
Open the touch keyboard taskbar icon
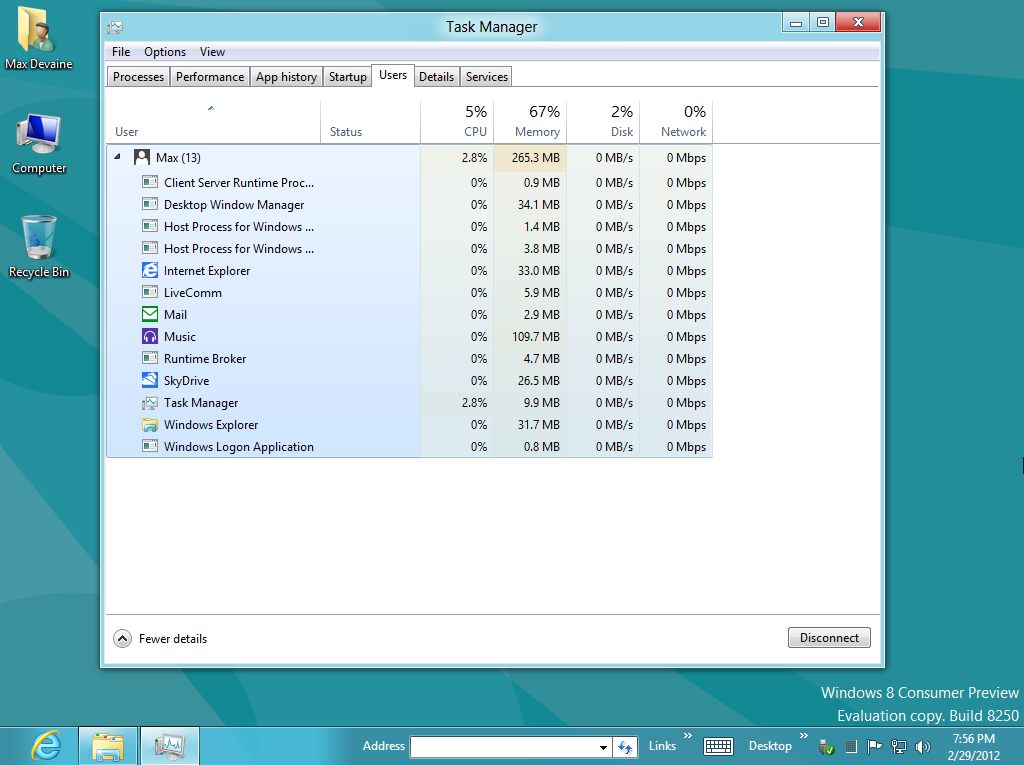point(718,746)
